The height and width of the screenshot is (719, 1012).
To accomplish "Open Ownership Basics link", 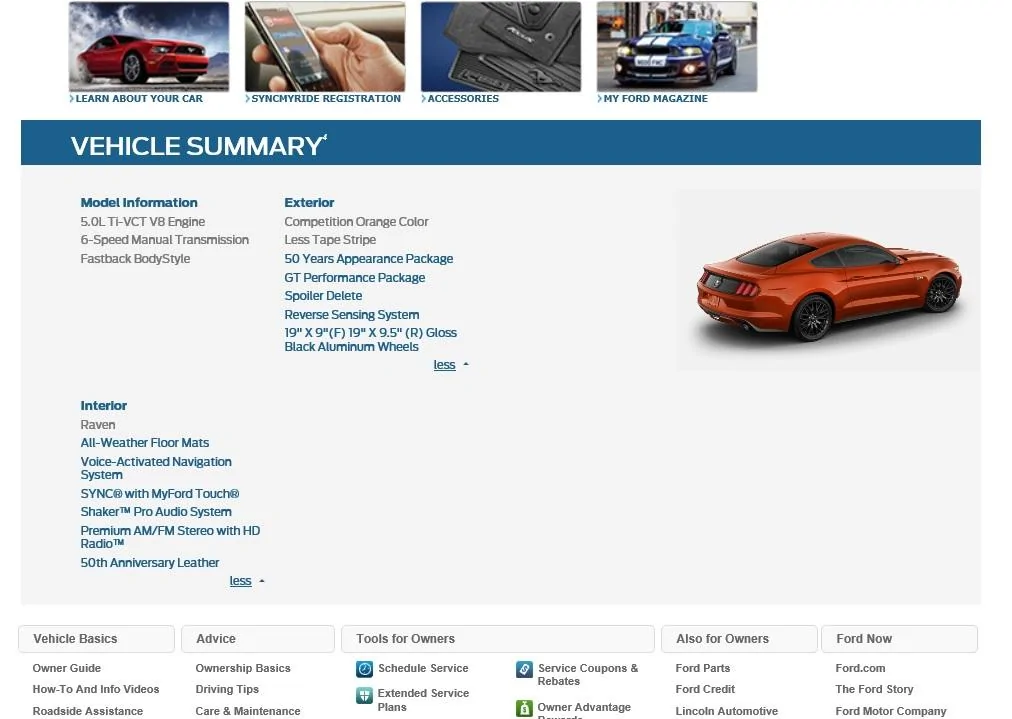I will coord(243,668).
